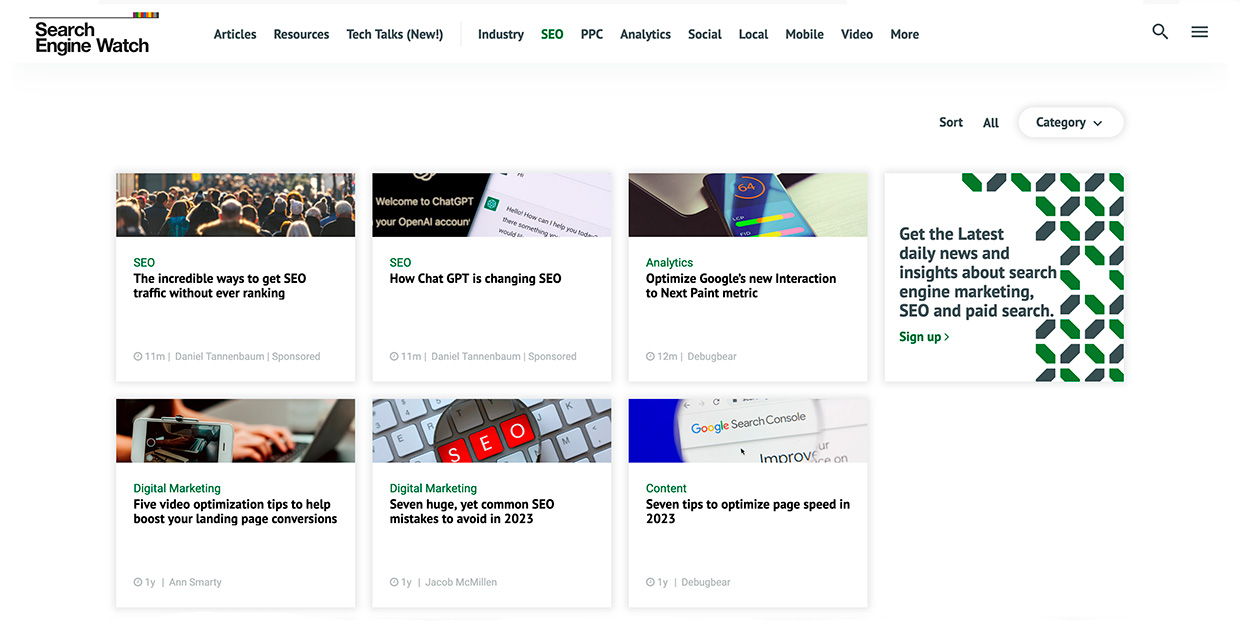Click the Sign up link
The width and height of the screenshot is (1240, 631).
pos(924,337)
